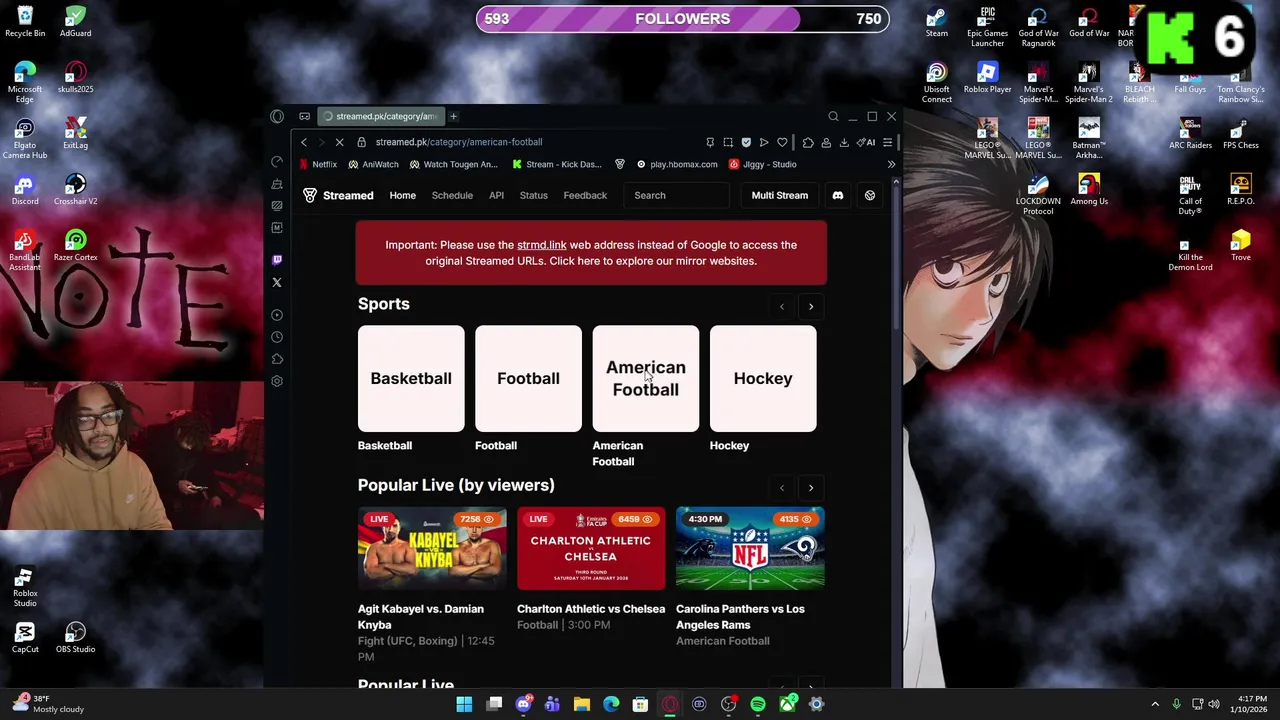Open a new browser tab
Screen dimensions: 1280x720
click(453, 116)
